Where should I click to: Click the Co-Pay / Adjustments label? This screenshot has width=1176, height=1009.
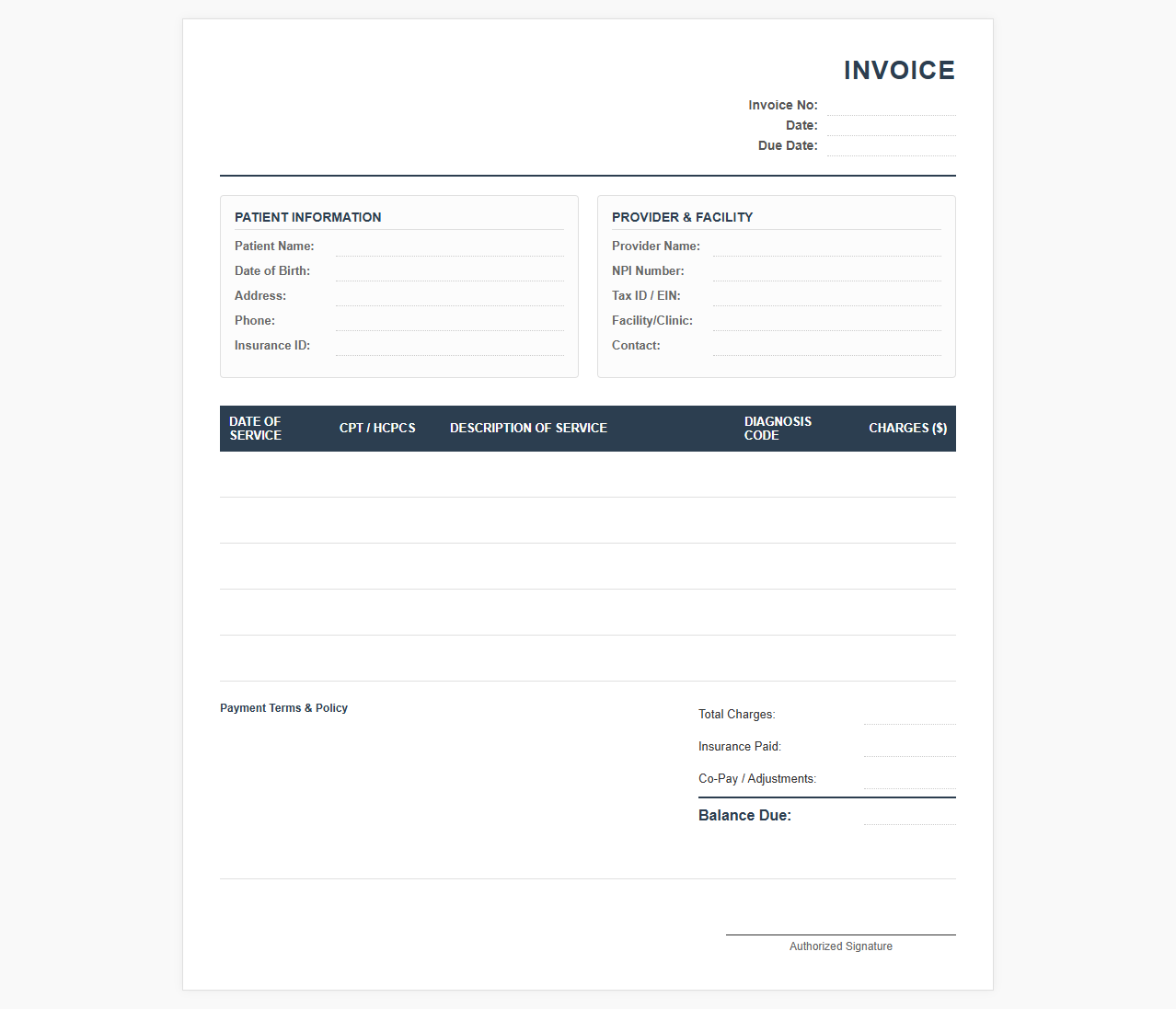pos(757,779)
